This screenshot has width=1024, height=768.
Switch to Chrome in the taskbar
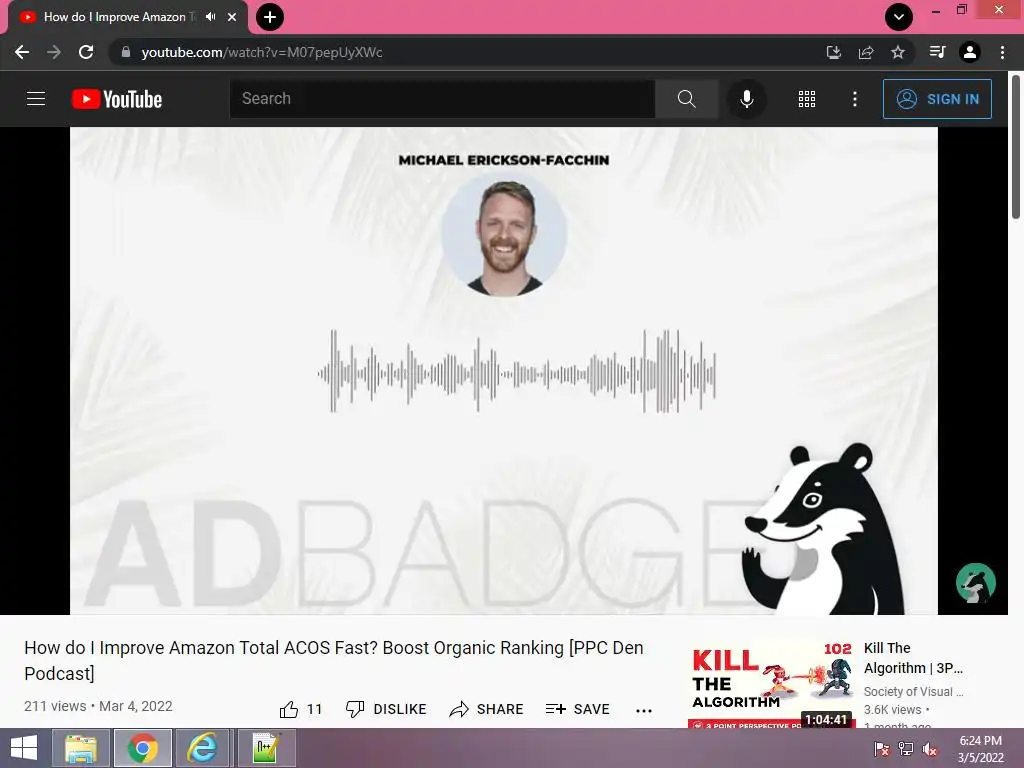[x=142, y=748]
